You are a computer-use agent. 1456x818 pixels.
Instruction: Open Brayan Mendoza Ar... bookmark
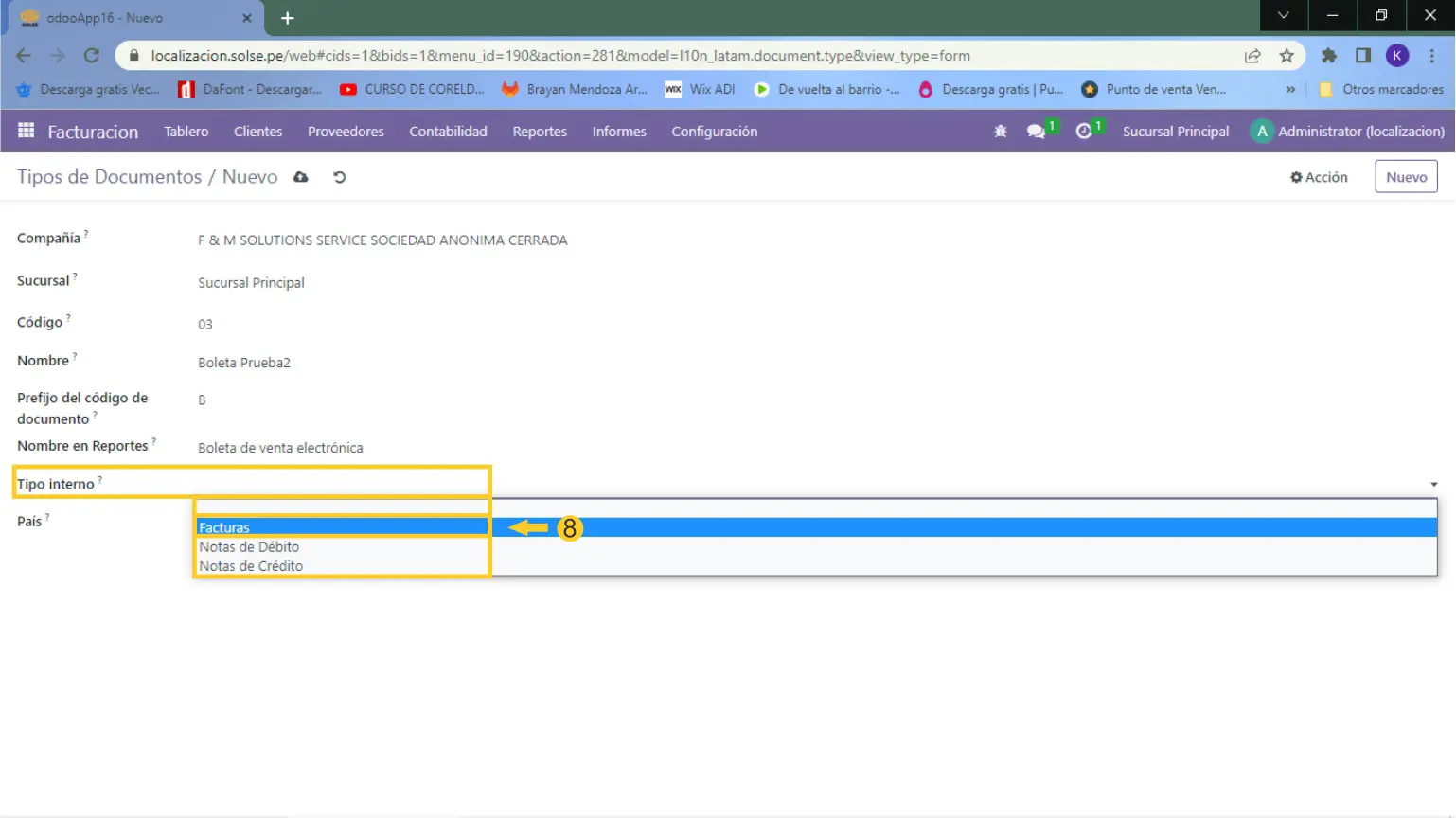coord(575,89)
